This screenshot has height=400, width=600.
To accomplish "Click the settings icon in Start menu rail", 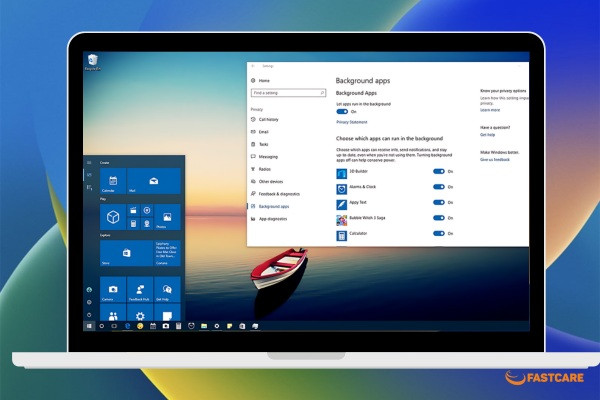I will click(89, 302).
